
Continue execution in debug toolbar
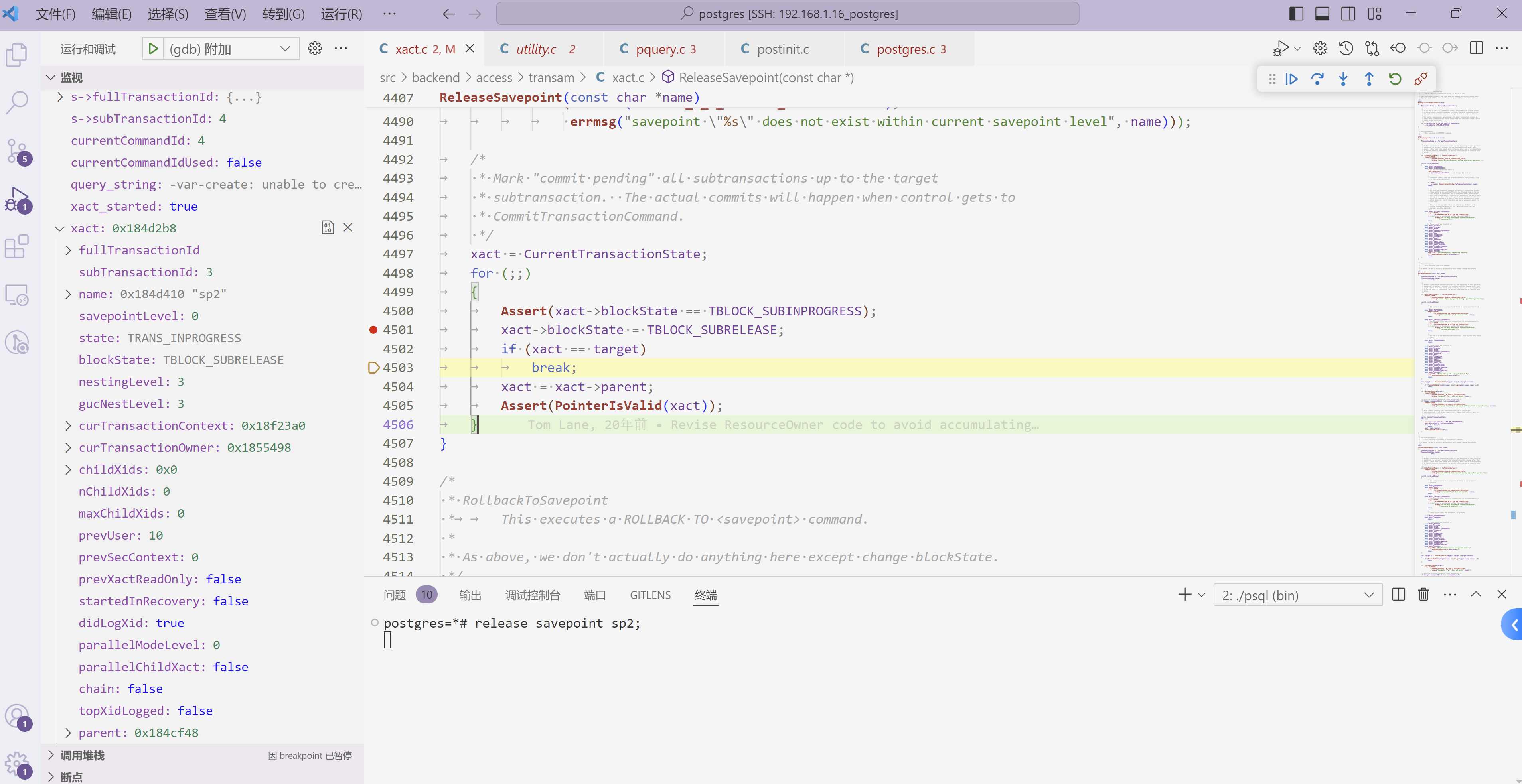(x=1291, y=79)
